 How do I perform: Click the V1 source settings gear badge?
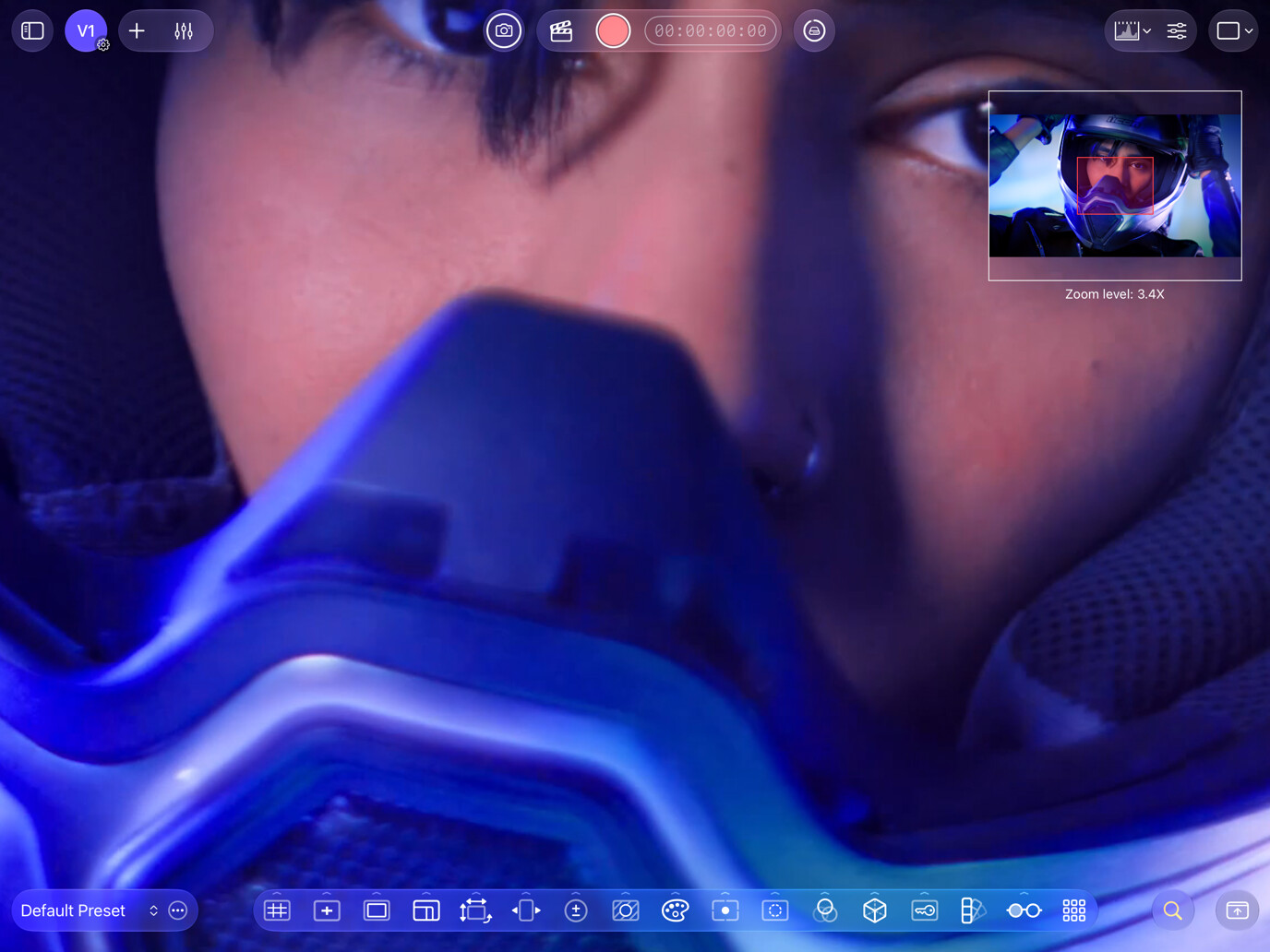[103, 44]
